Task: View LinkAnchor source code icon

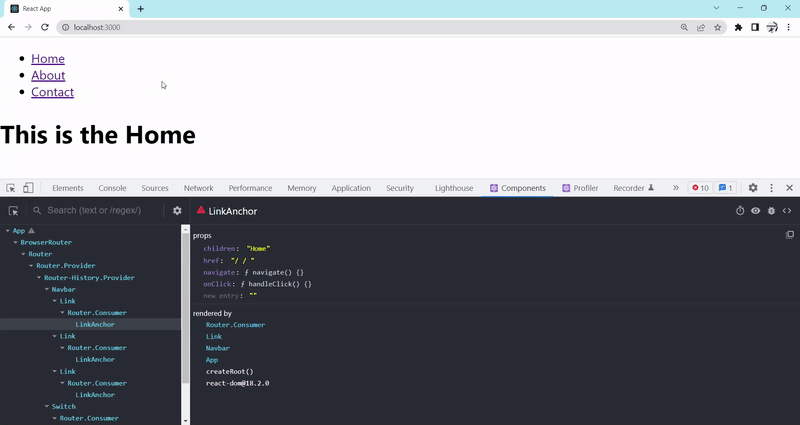Action: [x=787, y=211]
